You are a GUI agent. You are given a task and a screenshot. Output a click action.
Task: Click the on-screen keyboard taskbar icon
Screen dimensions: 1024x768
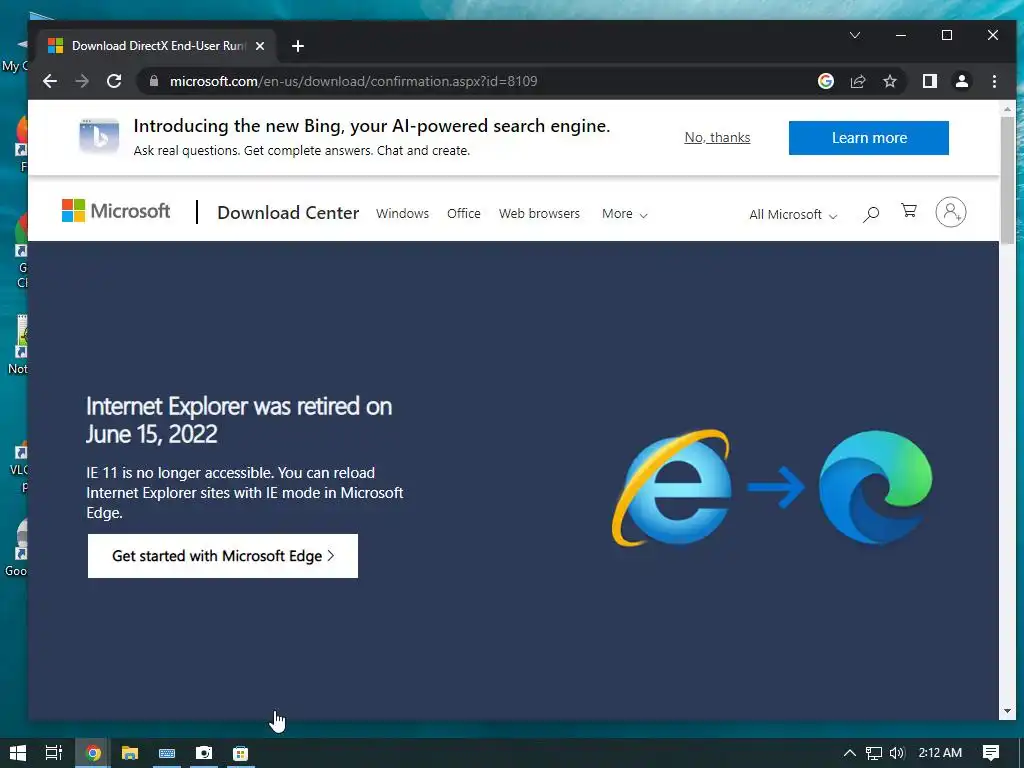point(167,753)
